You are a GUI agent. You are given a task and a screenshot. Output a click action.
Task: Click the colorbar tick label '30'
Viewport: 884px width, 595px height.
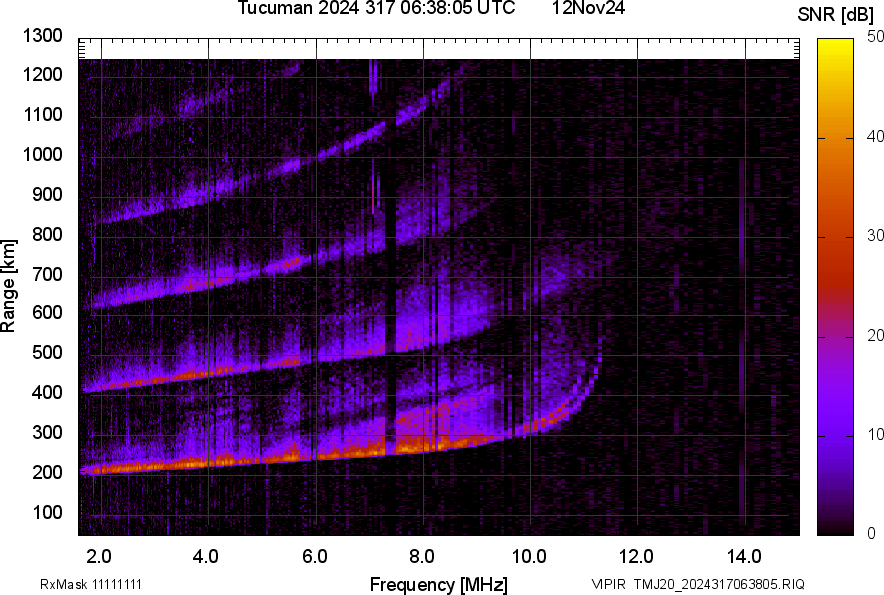(x=874, y=235)
